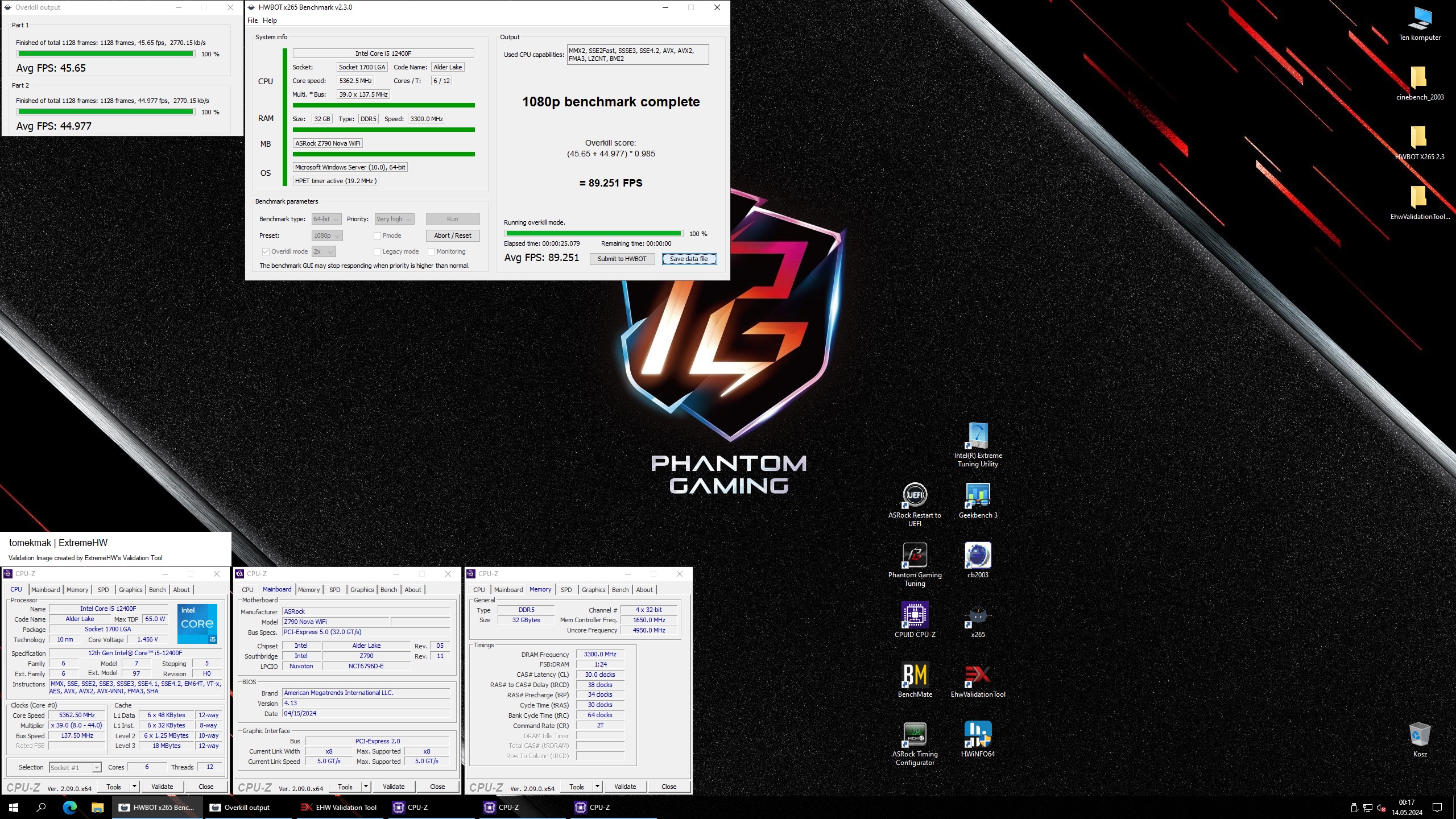The image size is (1456, 819).
Task: Open Bench tab in first CPU-Z window
Action: [158, 590]
